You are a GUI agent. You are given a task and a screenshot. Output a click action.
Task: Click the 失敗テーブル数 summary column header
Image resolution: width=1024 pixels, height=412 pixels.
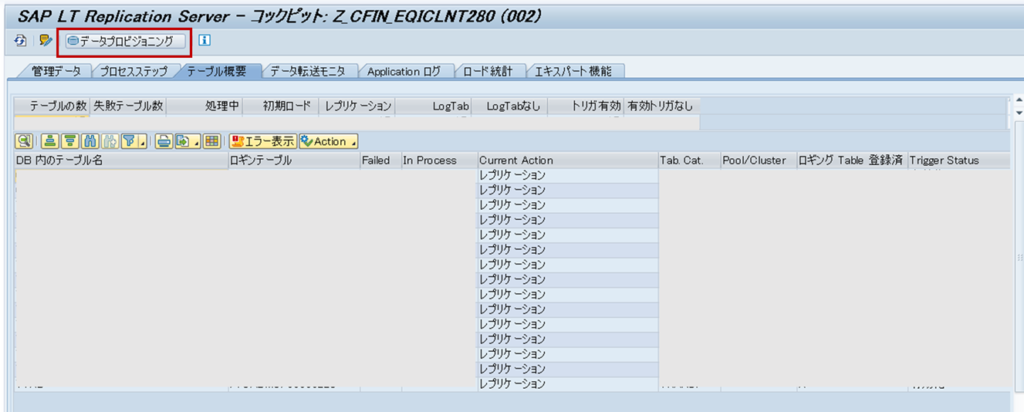pyautogui.click(x=128, y=106)
